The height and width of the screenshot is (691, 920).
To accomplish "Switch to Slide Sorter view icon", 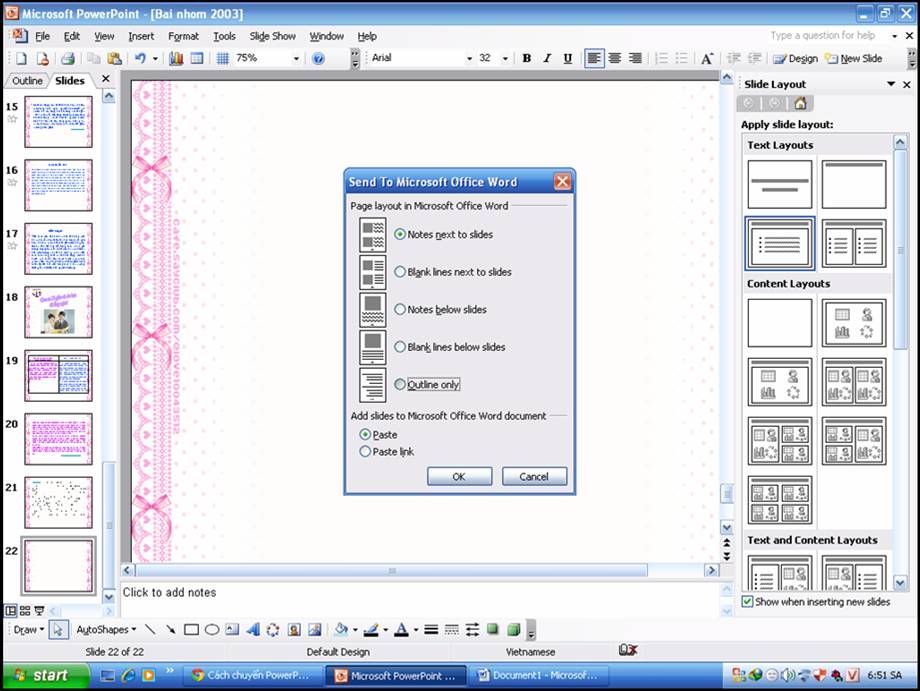I will coord(25,610).
